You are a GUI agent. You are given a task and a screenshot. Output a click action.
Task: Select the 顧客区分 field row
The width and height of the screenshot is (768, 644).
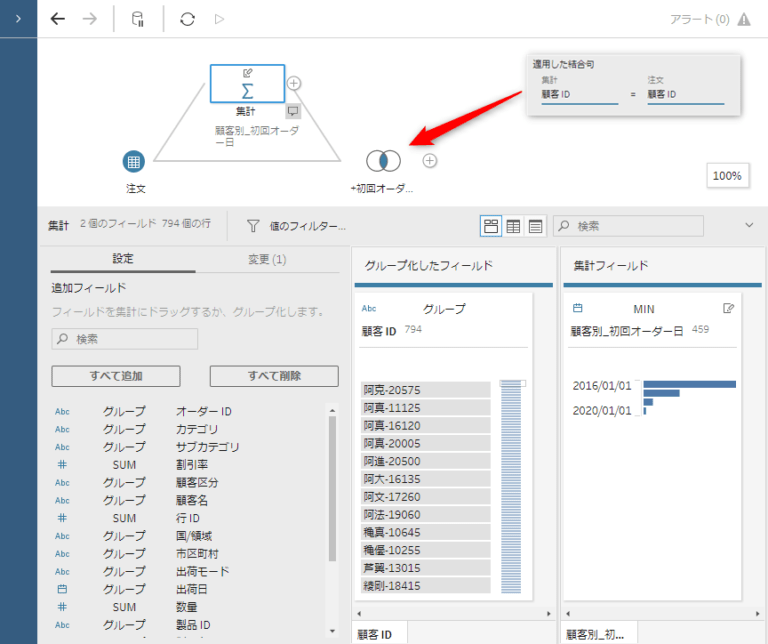click(188, 482)
